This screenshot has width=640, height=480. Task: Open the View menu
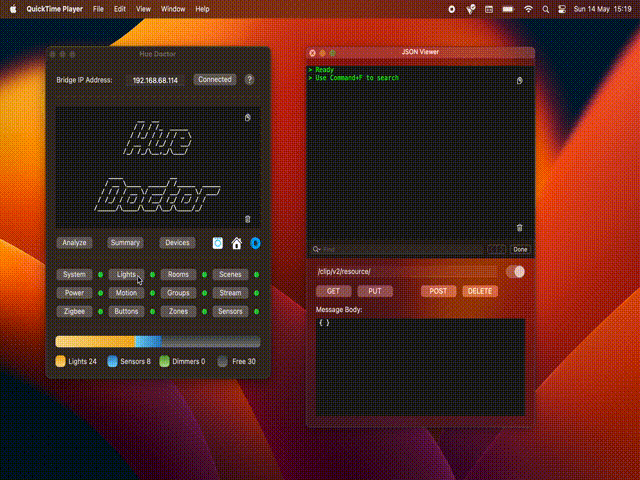click(x=143, y=9)
